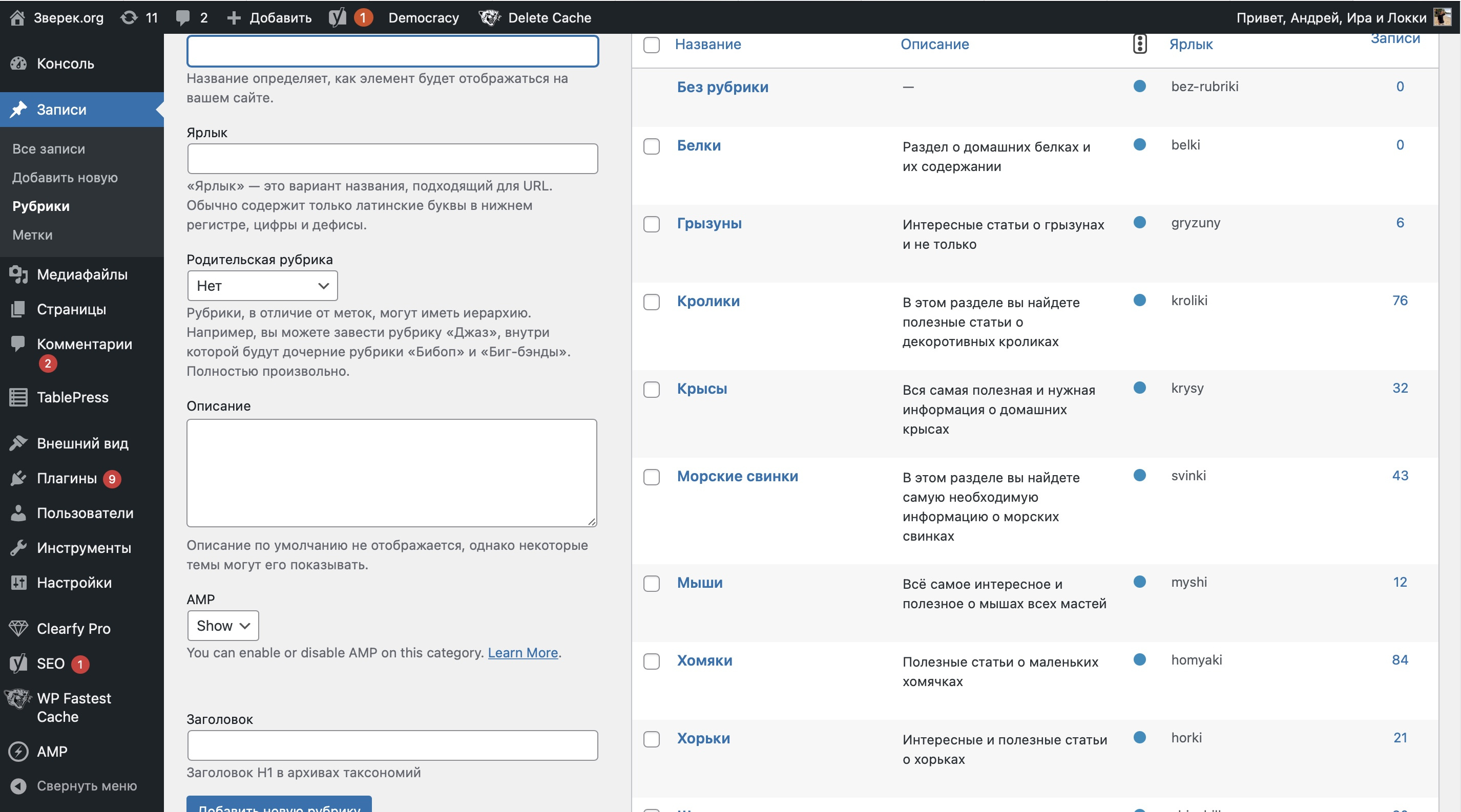This screenshot has height=812, width=1461.
Task: Click the AMP lightning icon
Action: pos(18,752)
